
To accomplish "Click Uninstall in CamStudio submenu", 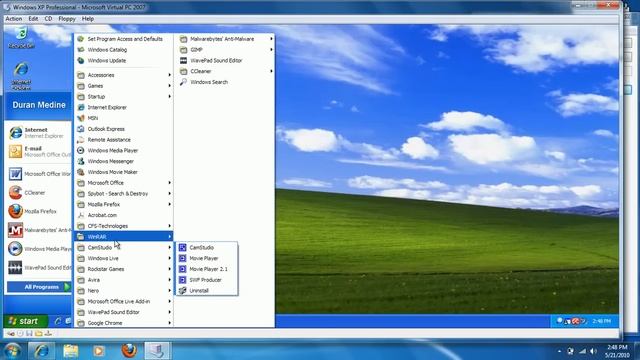I will click(207, 291).
